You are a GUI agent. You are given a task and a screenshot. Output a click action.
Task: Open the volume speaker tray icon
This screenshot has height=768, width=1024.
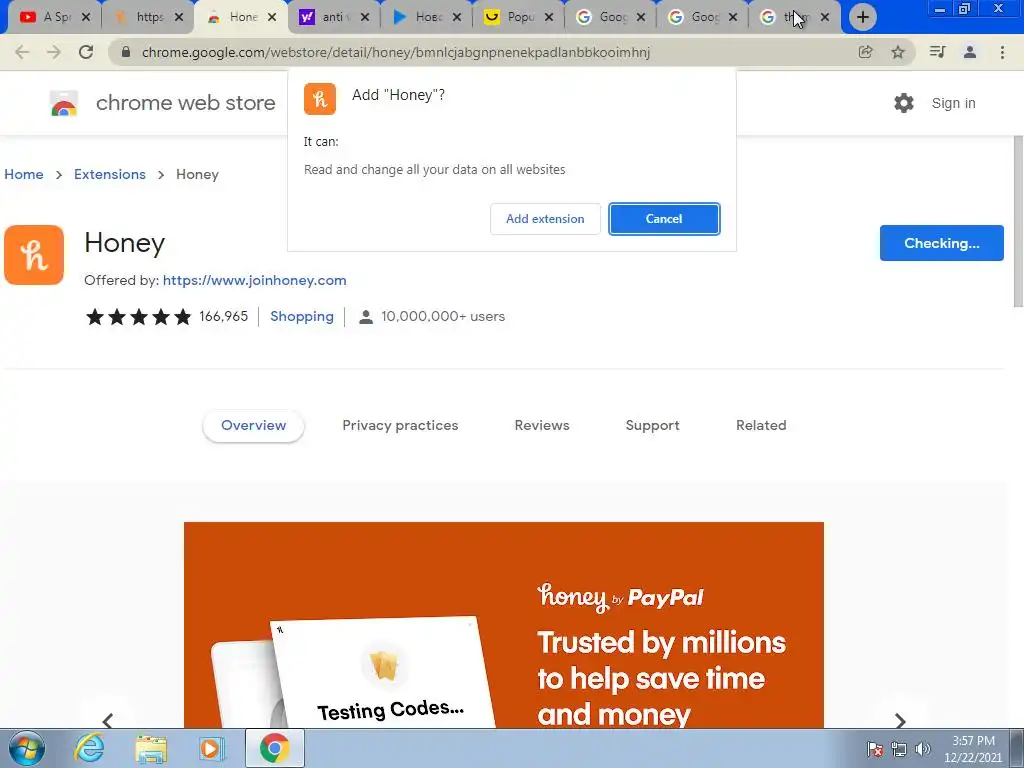[x=923, y=749]
